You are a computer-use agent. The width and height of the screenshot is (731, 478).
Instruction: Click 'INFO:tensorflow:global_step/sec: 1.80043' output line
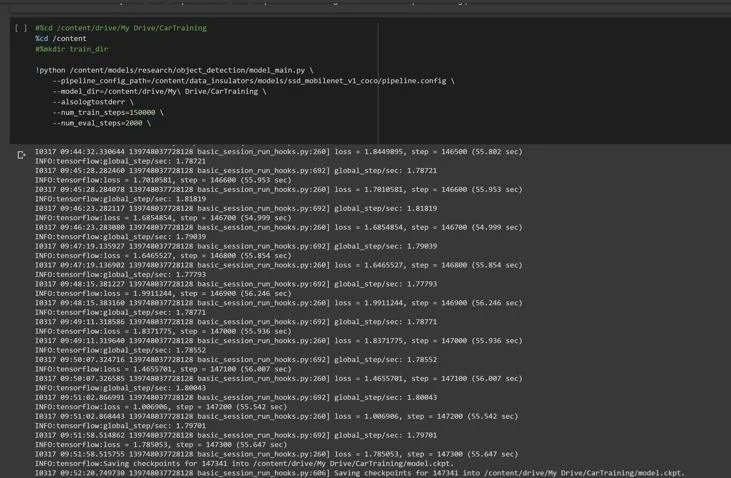coord(120,388)
